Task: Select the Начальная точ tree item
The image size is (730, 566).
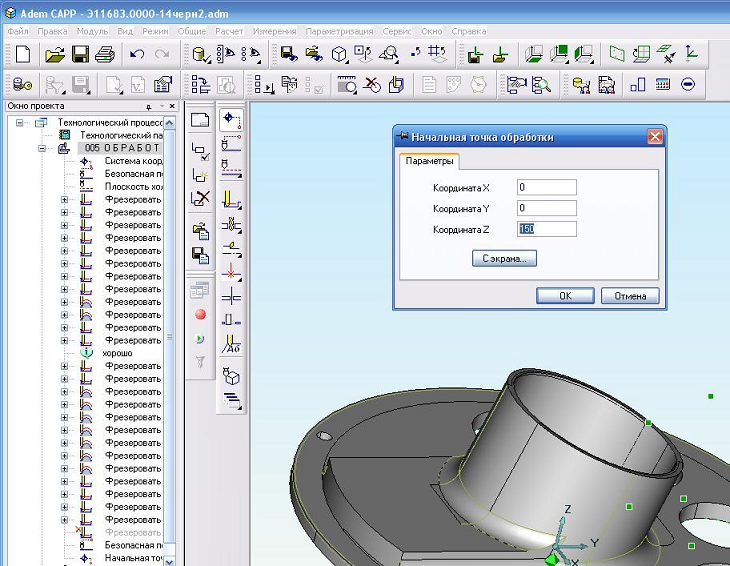Action: [133, 558]
